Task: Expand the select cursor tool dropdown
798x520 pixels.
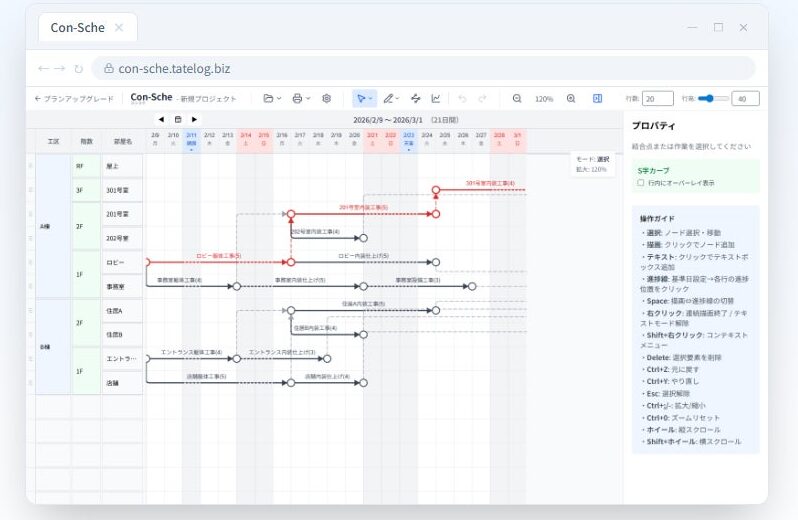Action: point(364,98)
